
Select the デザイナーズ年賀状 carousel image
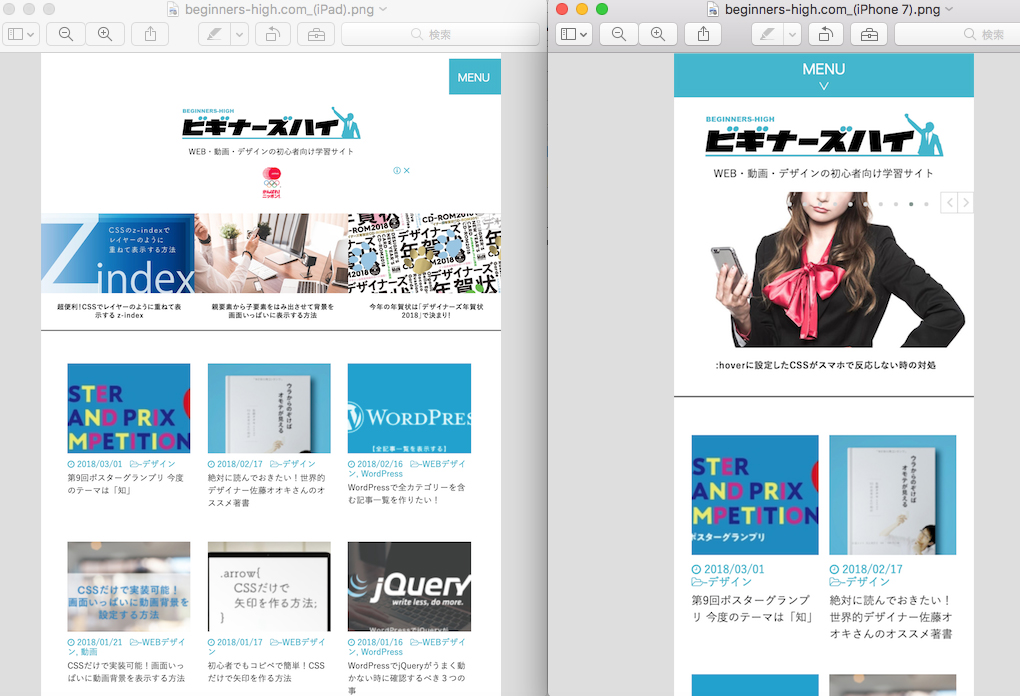424,253
